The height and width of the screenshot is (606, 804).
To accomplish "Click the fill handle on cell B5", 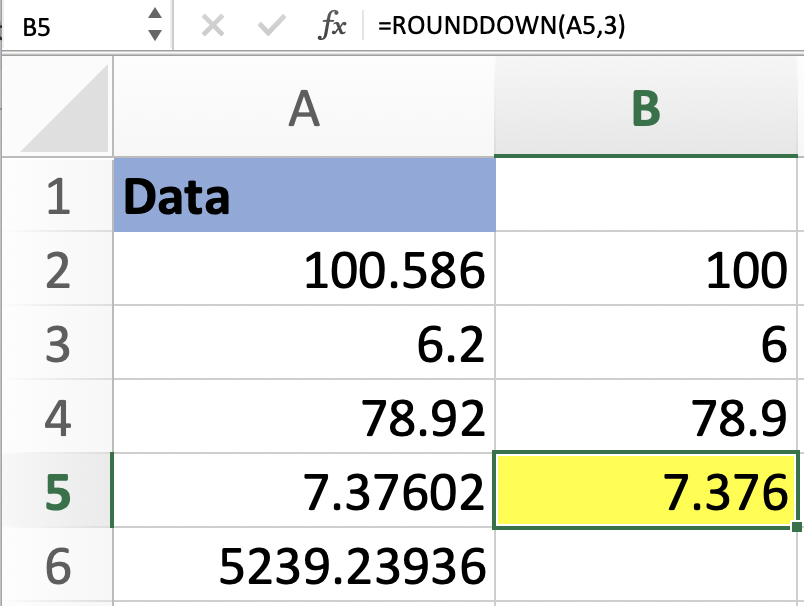I will coord(797,526).
